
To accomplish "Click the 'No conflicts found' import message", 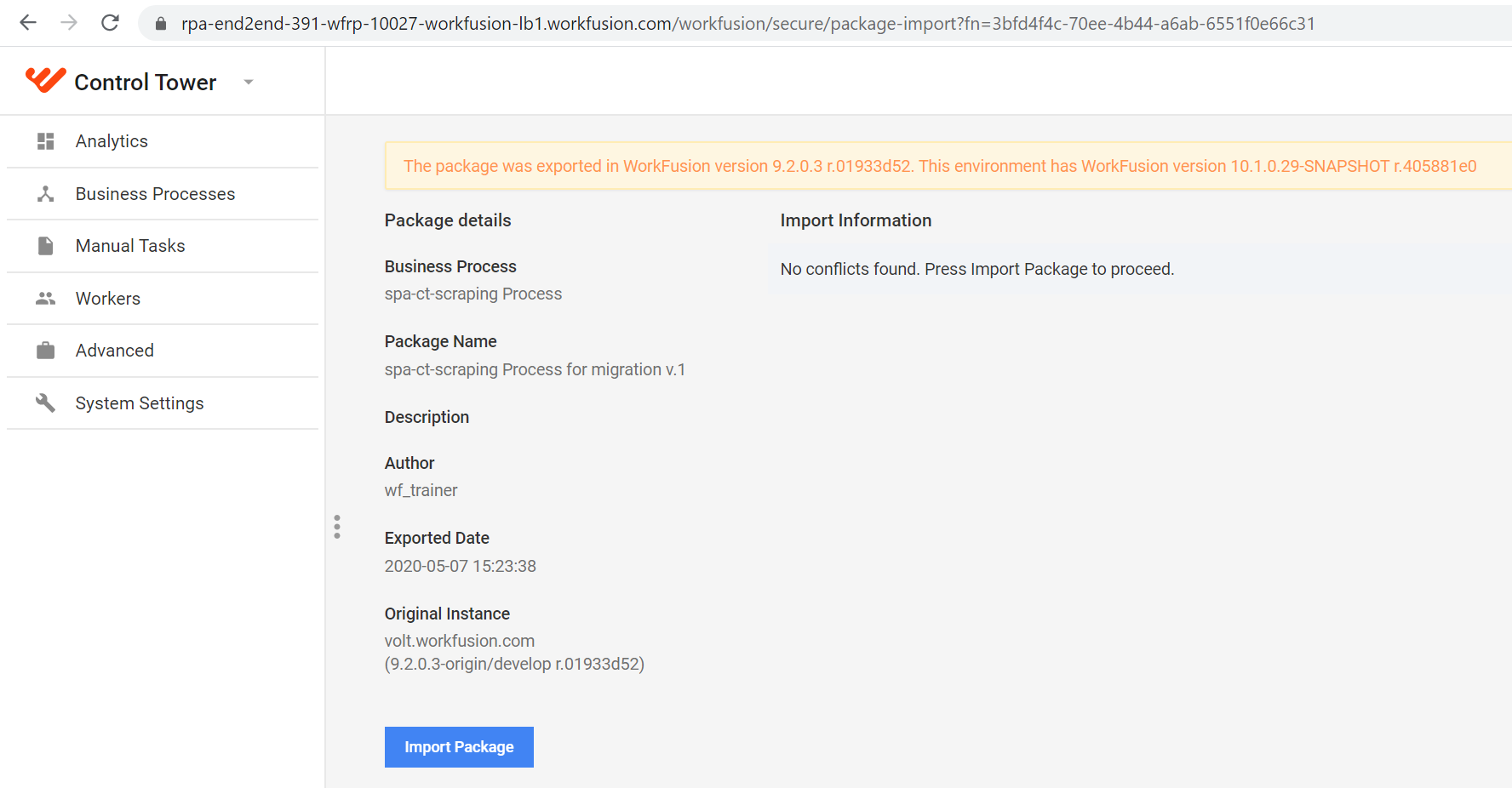I will (x=977, y=269).
